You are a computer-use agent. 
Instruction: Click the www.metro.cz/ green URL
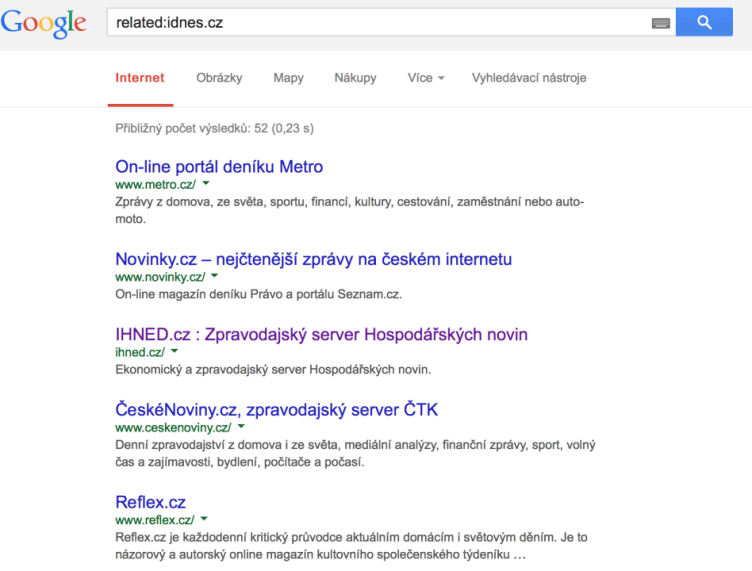click(x=155, y=185)
